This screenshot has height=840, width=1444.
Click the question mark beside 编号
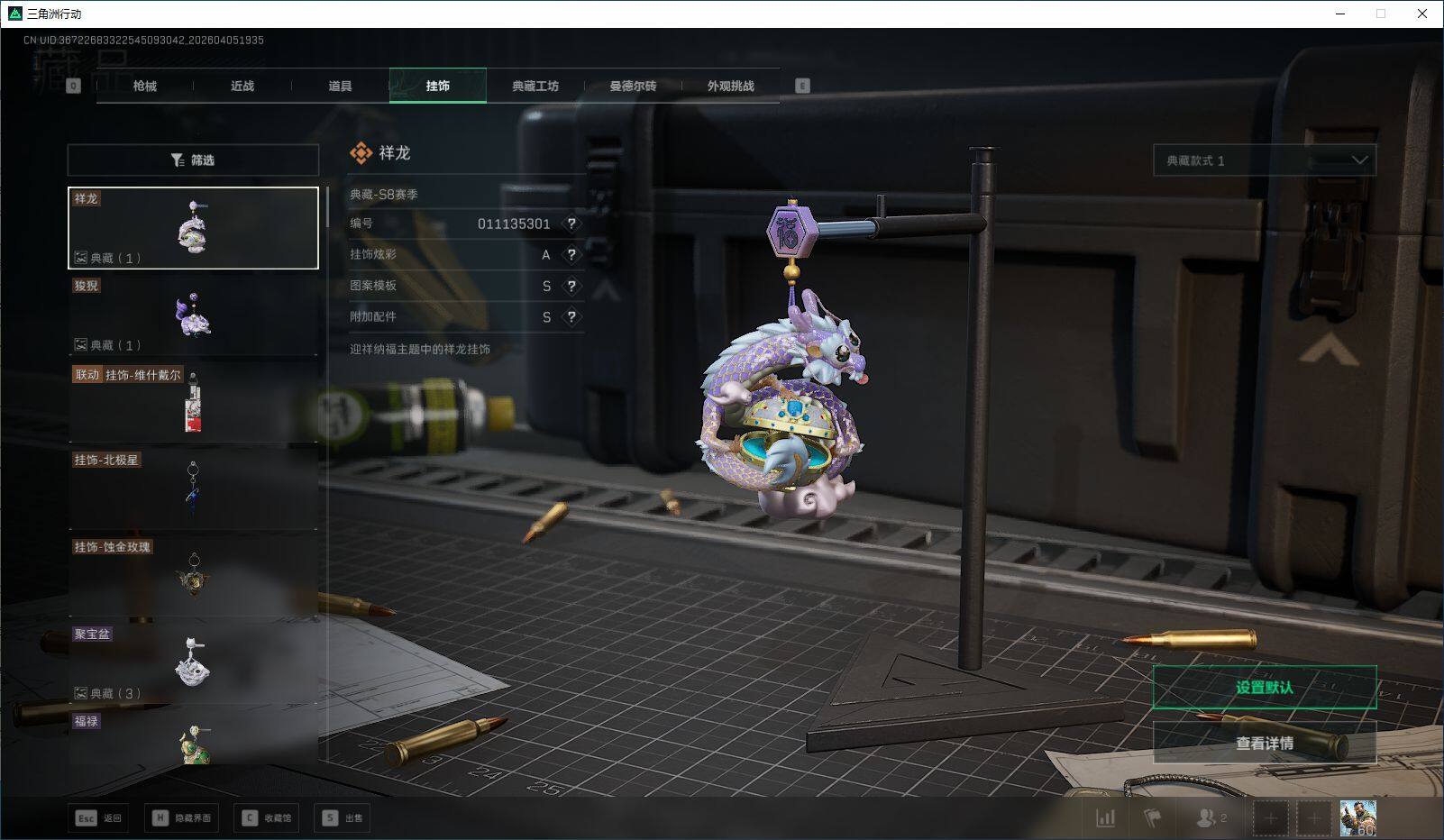tap(571, 224)
